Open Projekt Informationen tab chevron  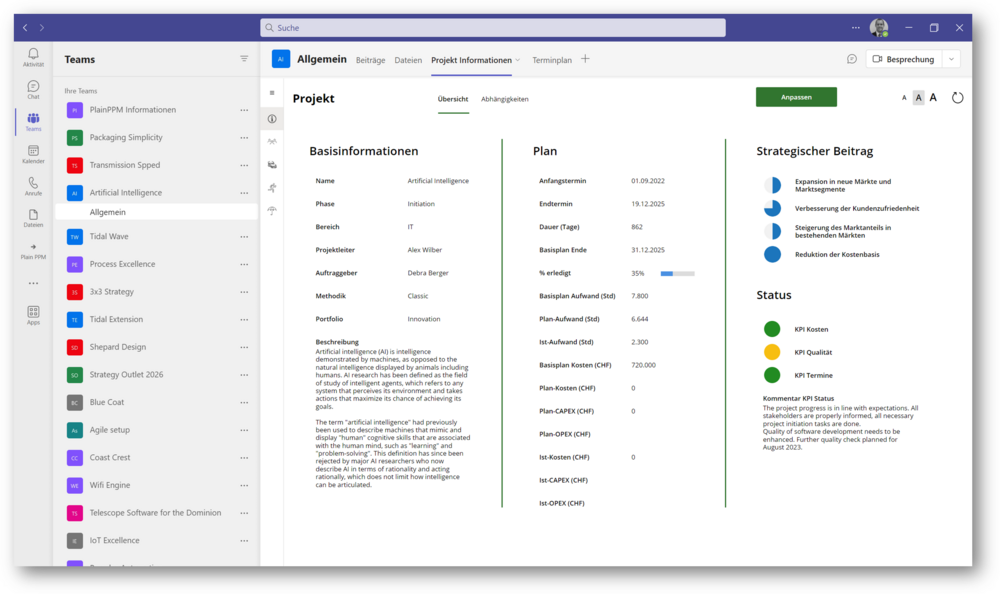518,61
